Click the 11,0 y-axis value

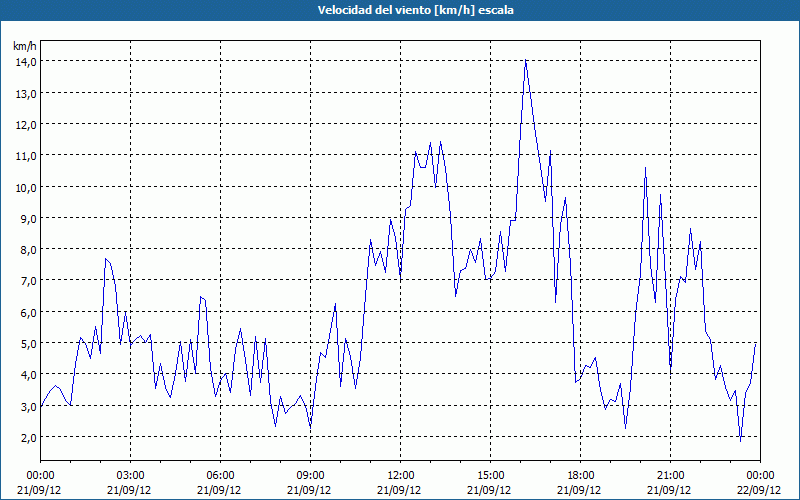[x=26, y=156]
